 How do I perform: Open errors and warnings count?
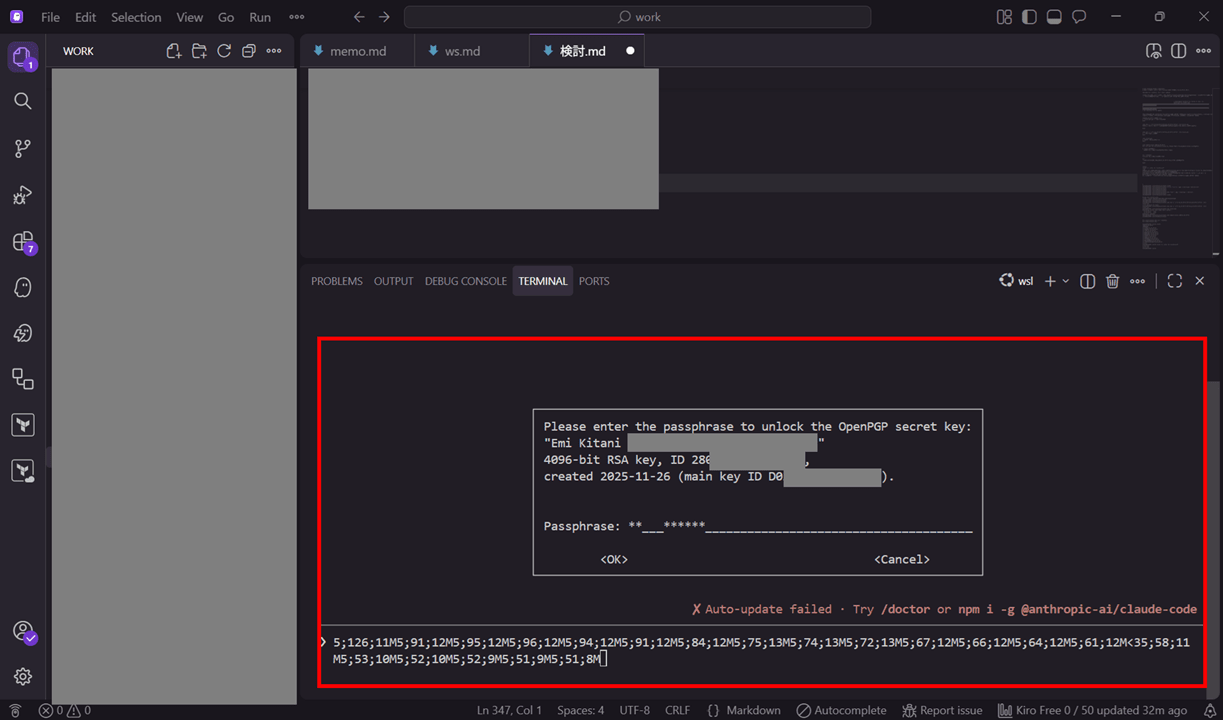click(65, 710)
